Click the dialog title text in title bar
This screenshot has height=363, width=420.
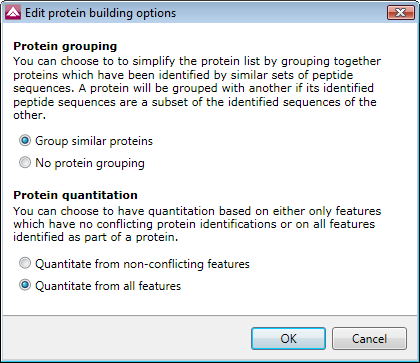pyautogui.click(x=101, y=13)
